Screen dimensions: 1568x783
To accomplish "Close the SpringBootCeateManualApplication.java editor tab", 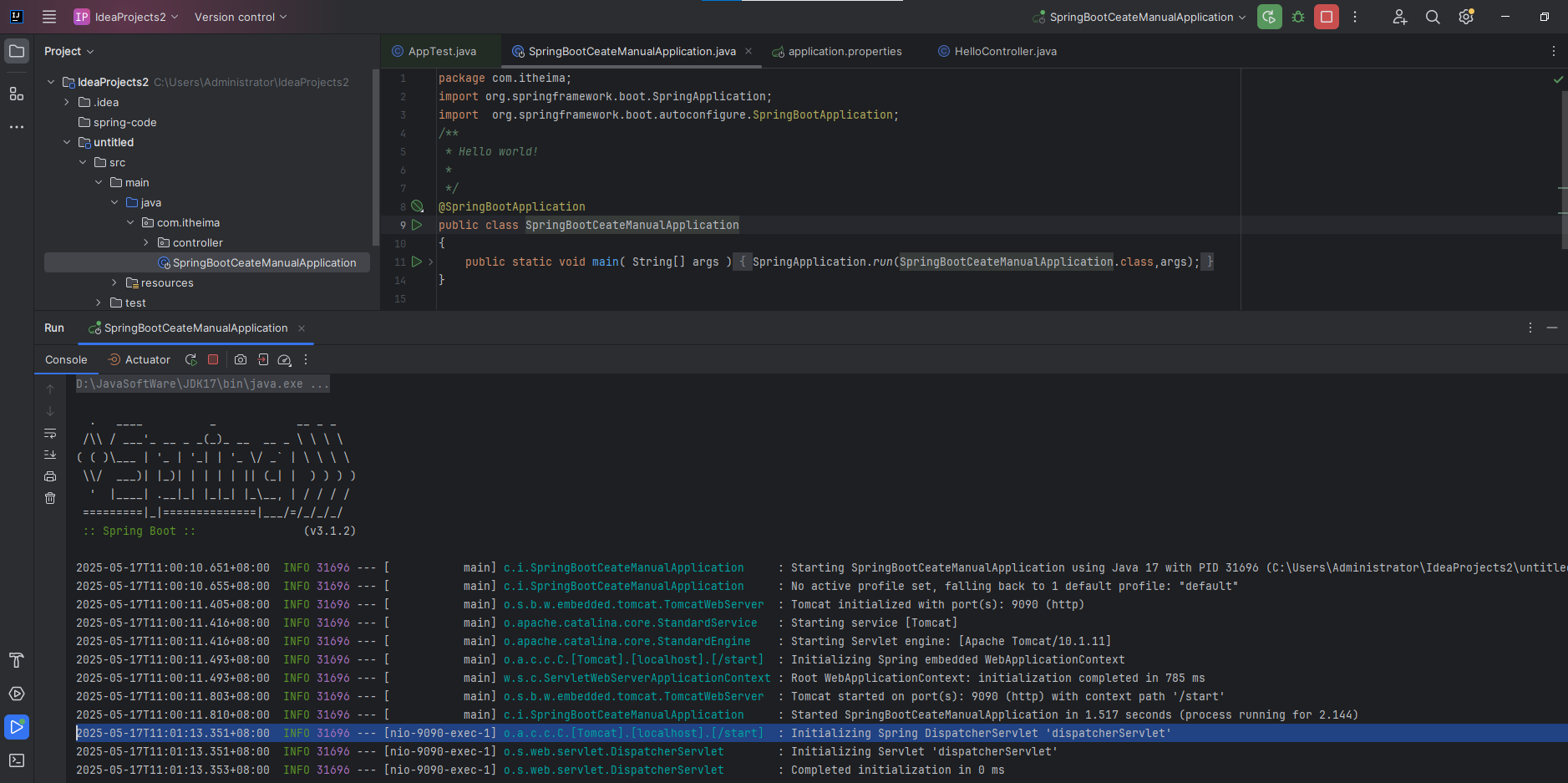I will point(748,51).
